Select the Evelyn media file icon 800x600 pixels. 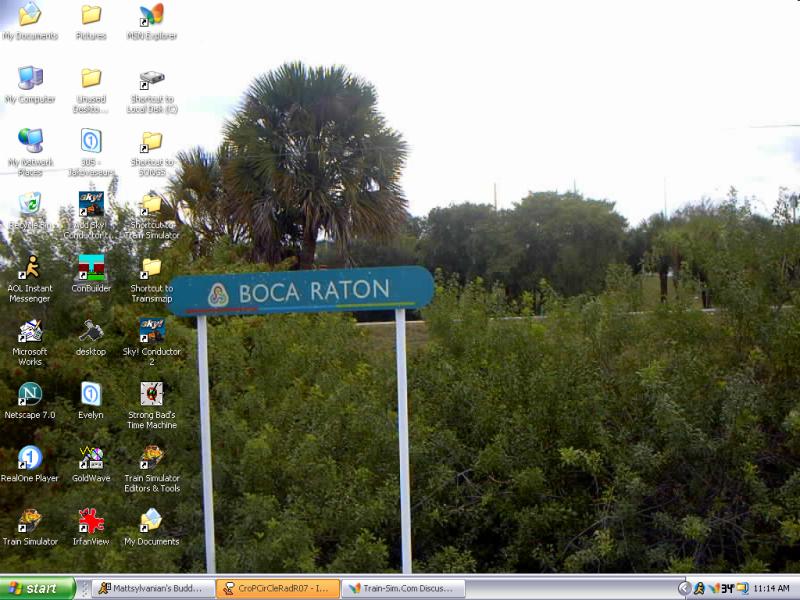(91, 401)
